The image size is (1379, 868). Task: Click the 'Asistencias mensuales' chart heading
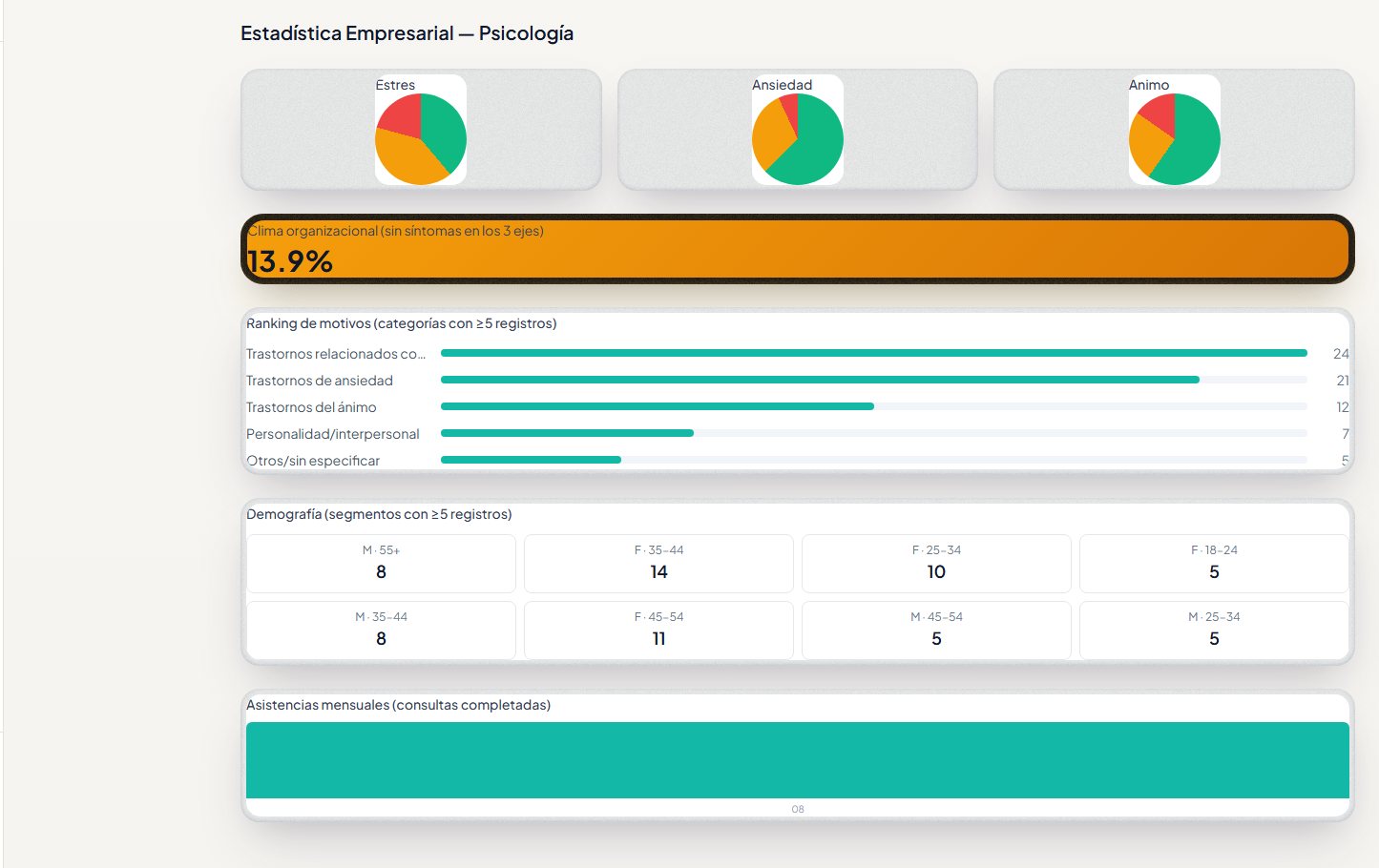coord(398,705)
